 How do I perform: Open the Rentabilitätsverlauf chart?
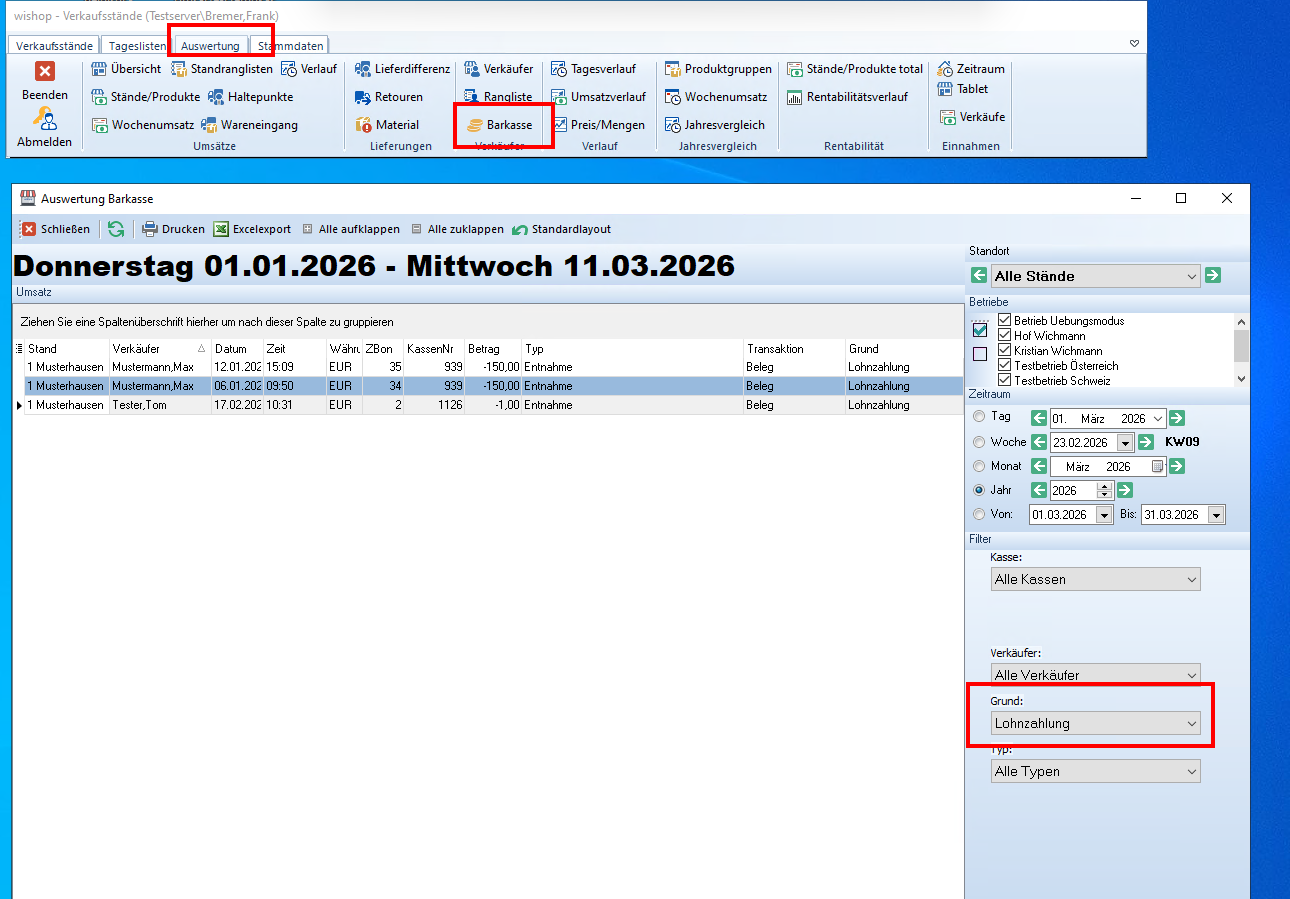tap(847, 97)
